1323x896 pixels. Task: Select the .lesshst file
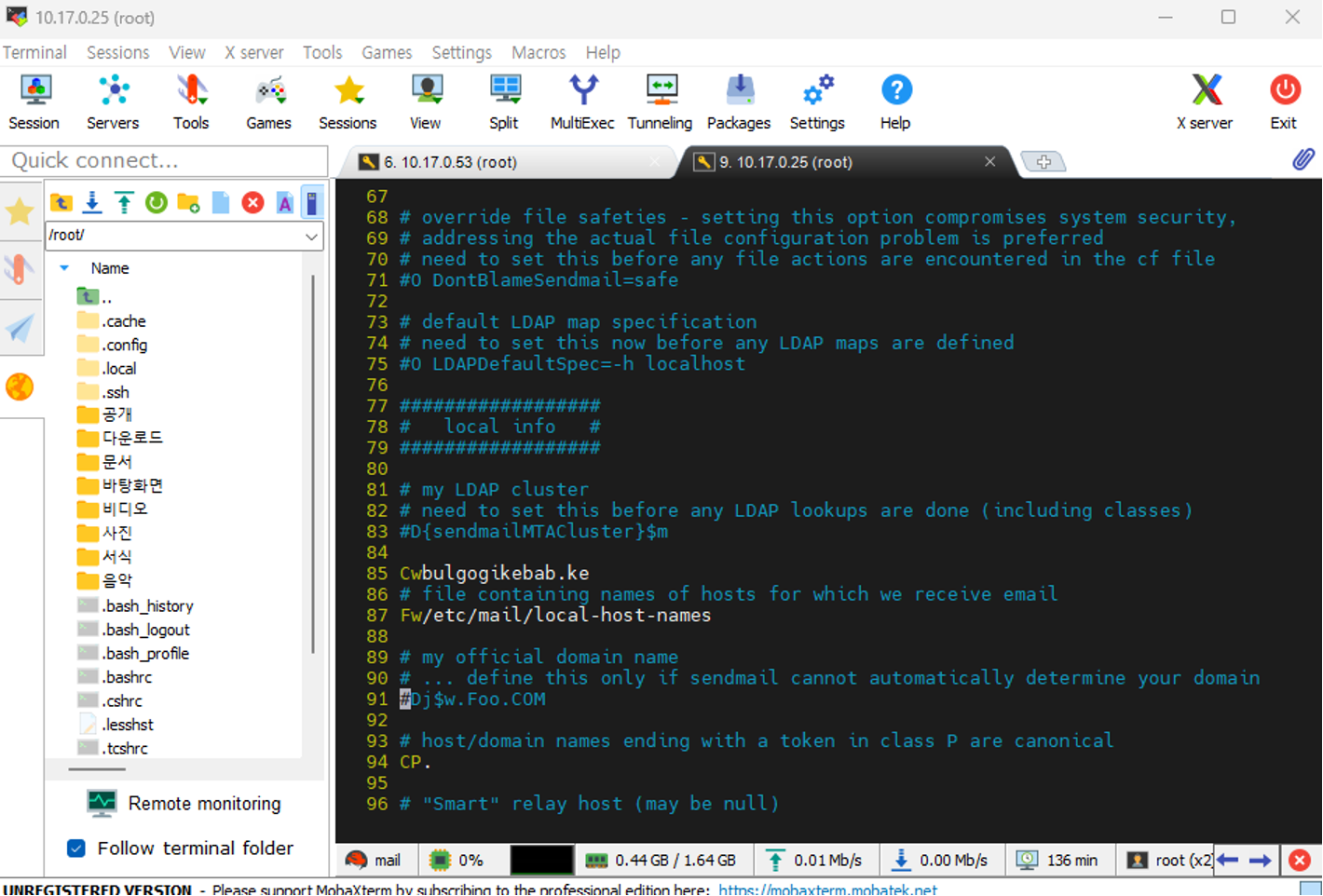pos(129,725)
